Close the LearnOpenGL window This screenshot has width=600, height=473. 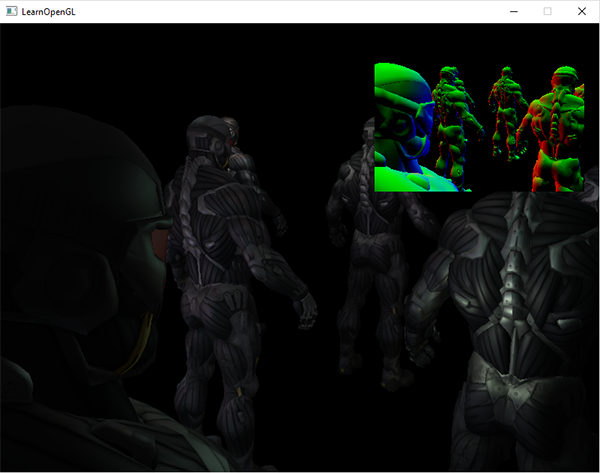[581, 11]
